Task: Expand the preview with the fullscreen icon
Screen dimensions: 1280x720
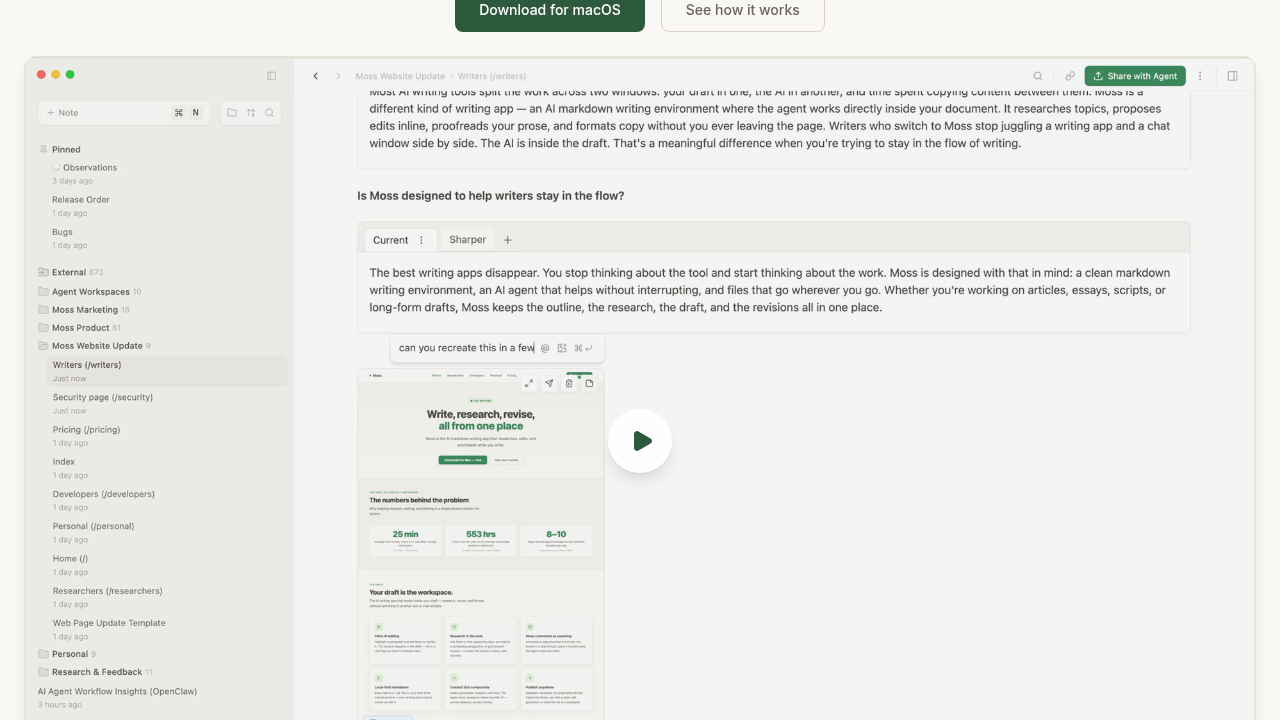Action: coord(529,383)
